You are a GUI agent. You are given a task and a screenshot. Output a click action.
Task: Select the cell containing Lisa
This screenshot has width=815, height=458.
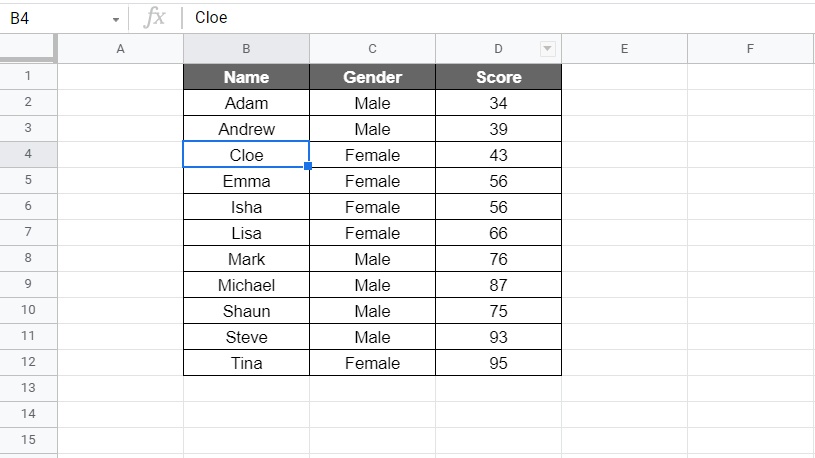246,233
